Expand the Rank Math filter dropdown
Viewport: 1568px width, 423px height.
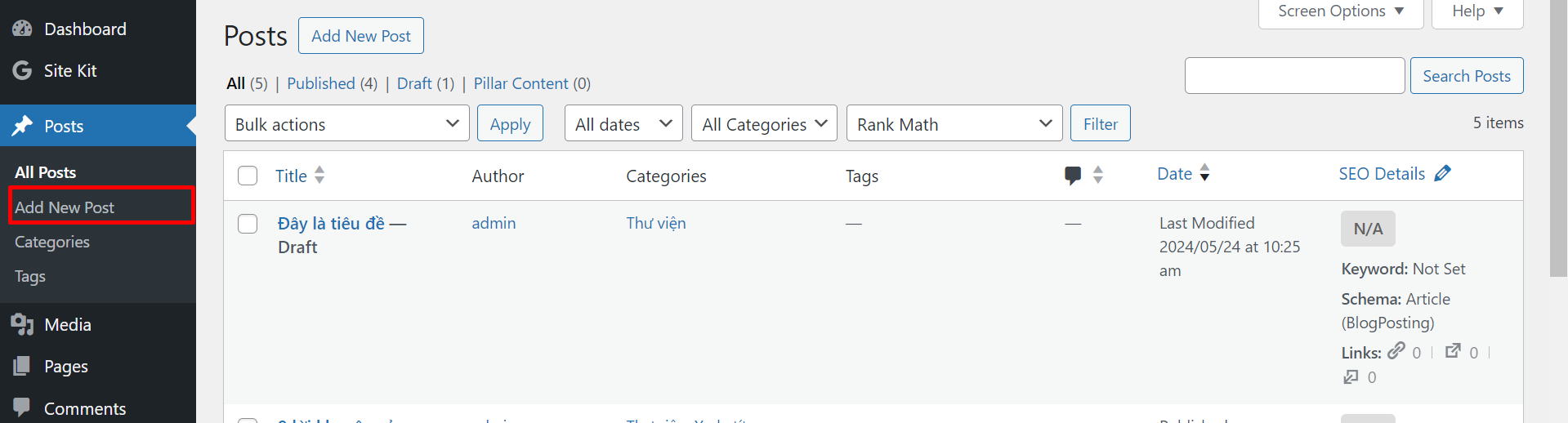click(x=954, y=123)
